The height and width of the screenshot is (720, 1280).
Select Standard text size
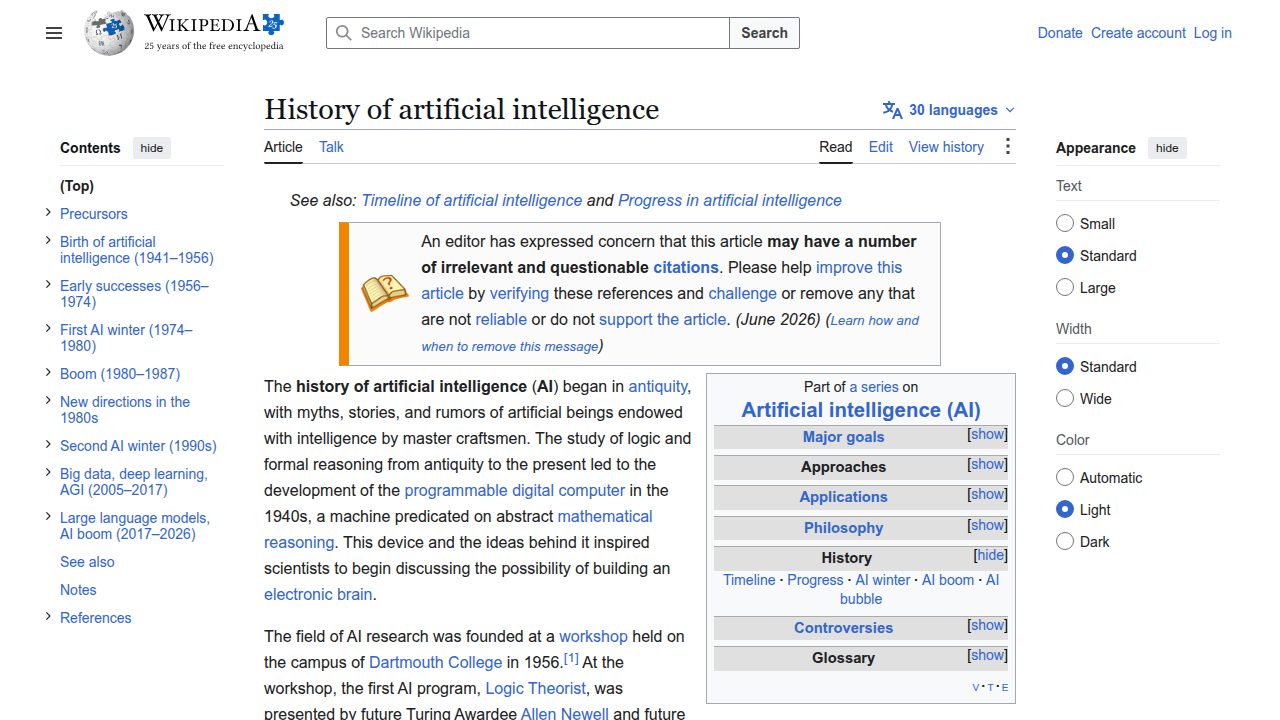tap(1065, 255)
